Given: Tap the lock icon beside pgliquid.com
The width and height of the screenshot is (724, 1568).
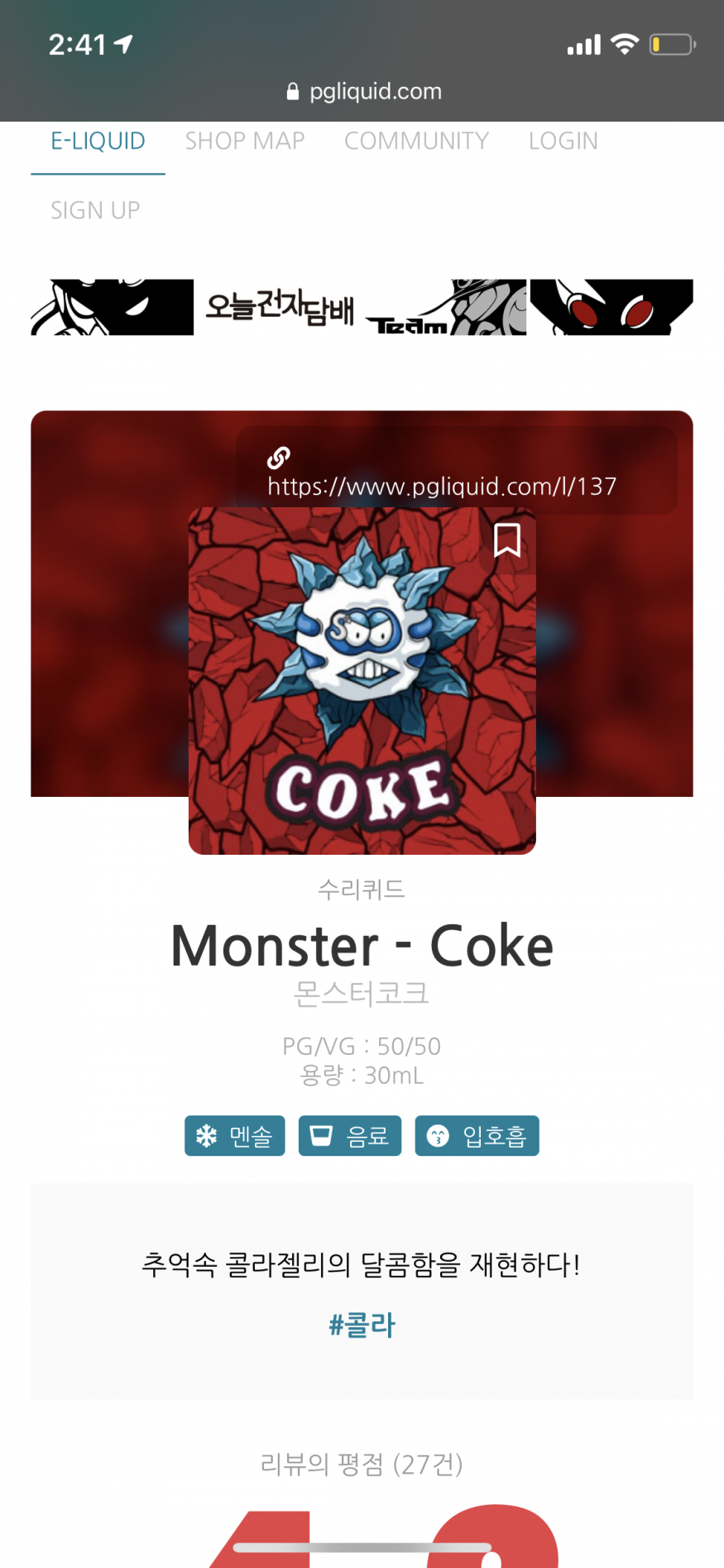Looking at the screenshot, I should coord(292,92).
